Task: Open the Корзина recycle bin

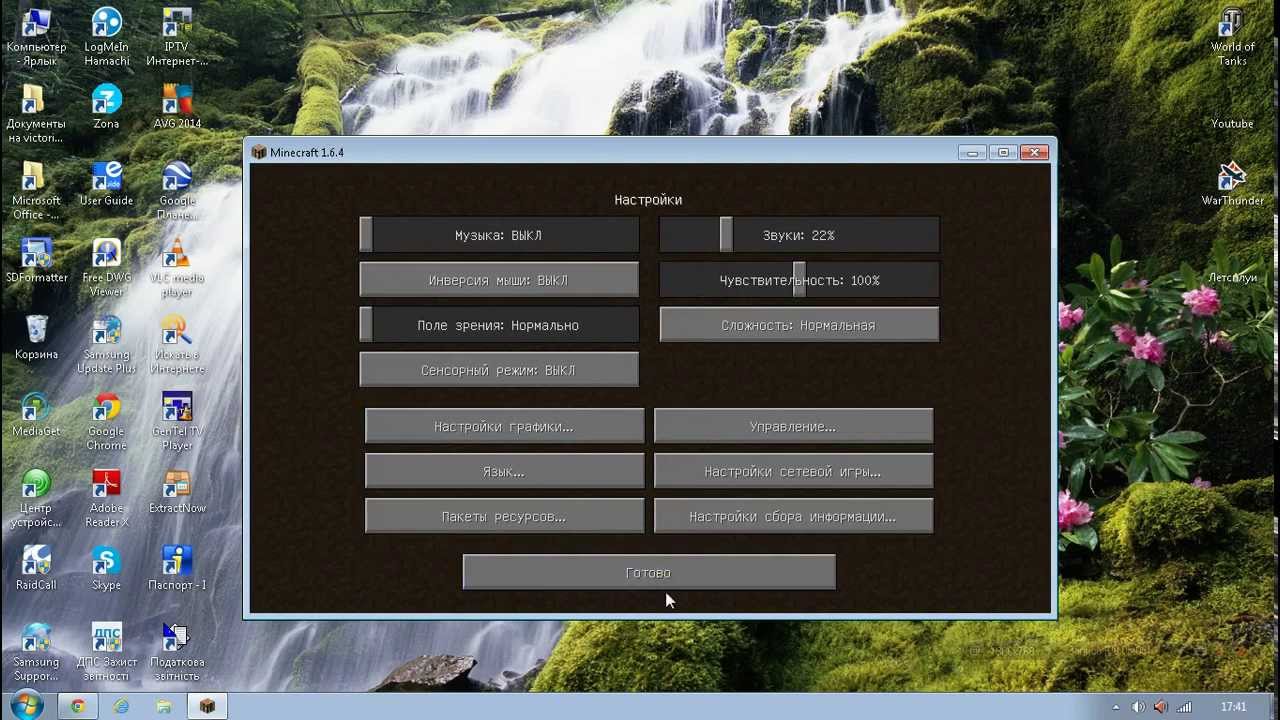Action: (36, 338)
